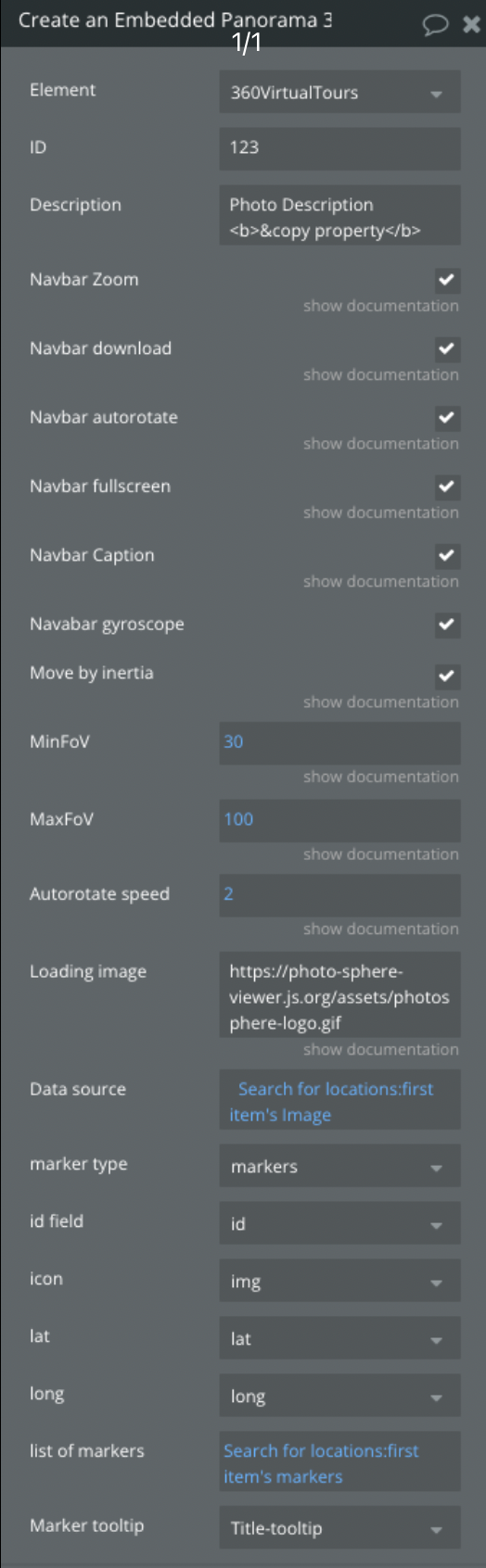The width and height of the screenshot is (486, 1568).
Task: Edit the Data source dynamic expression
Action: (x=339, y=1101)
